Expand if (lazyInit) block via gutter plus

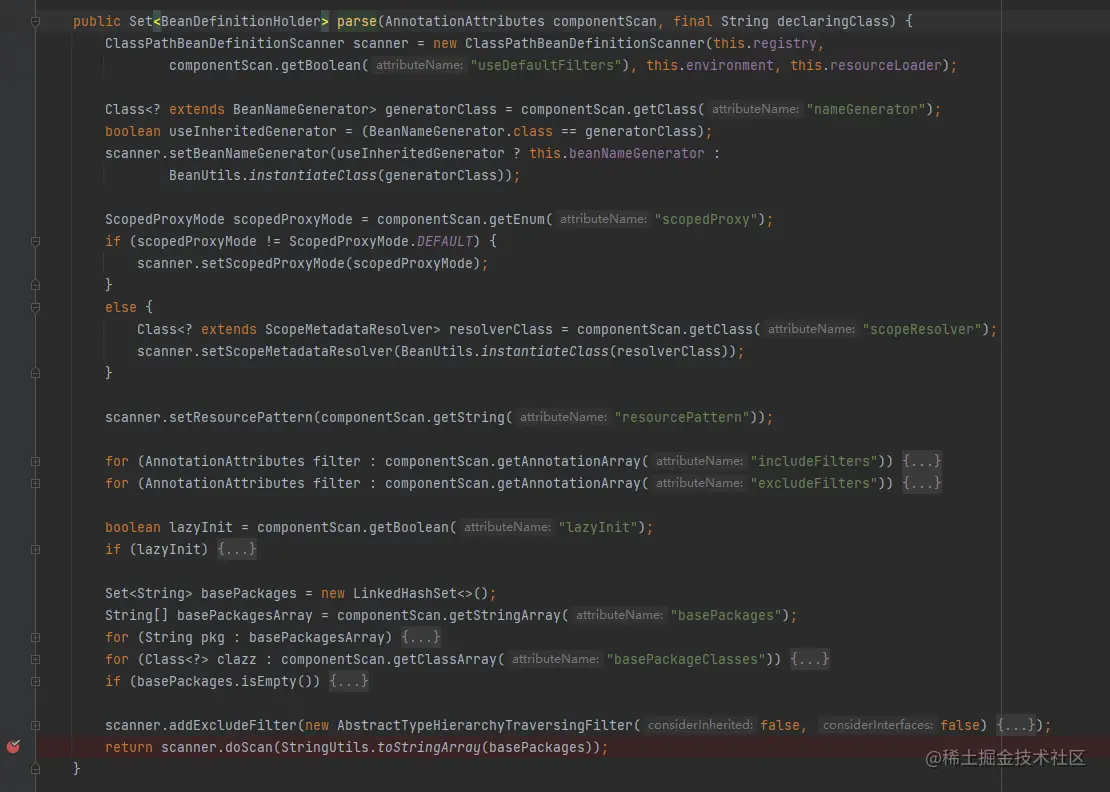[x=35, y=549]
